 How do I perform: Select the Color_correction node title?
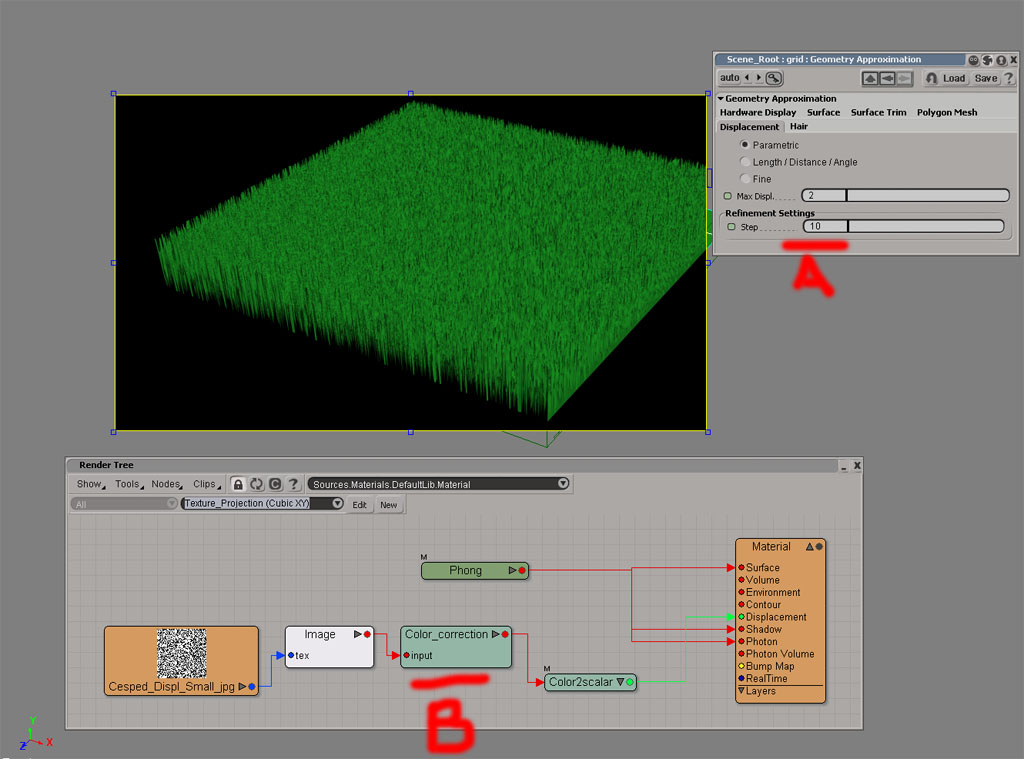pos(447,634)
